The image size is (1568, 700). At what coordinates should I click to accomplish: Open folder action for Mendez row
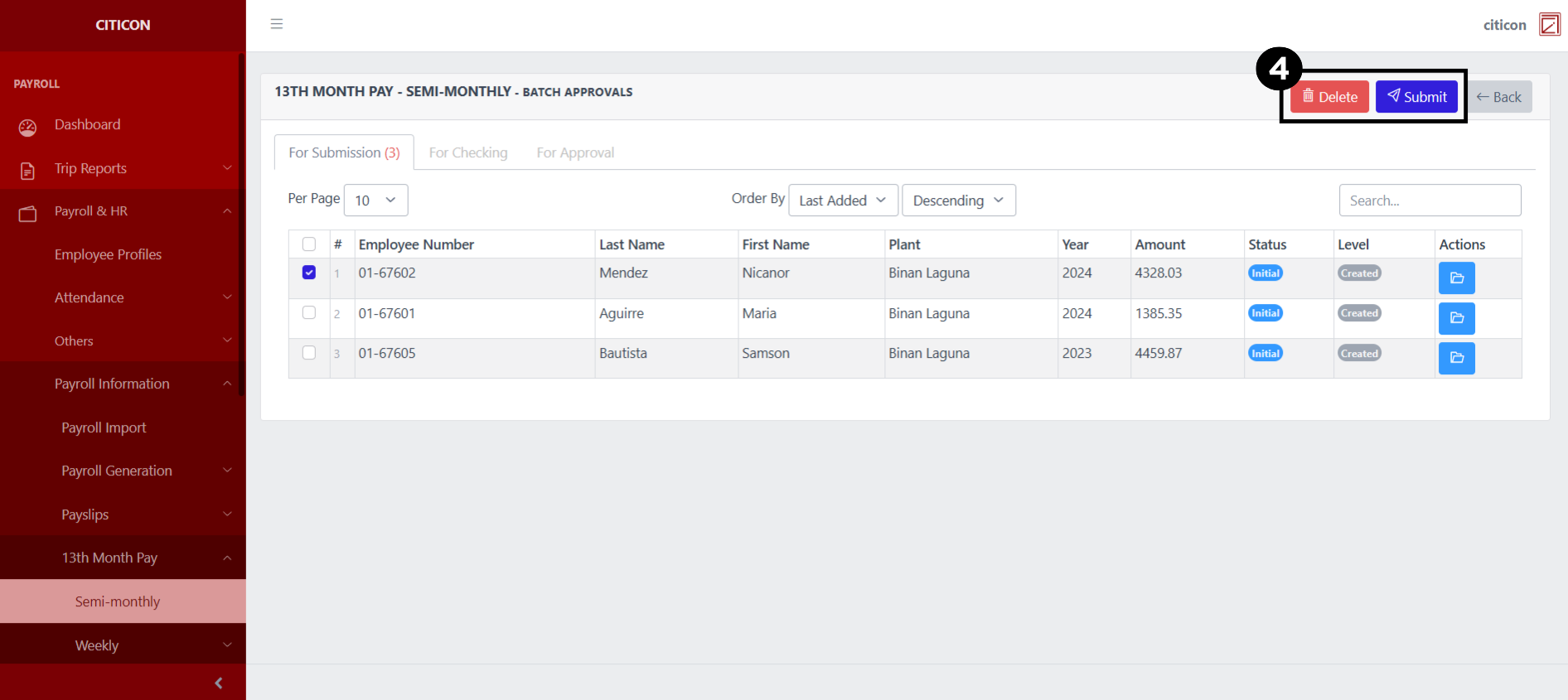[x=1456, y=278]
